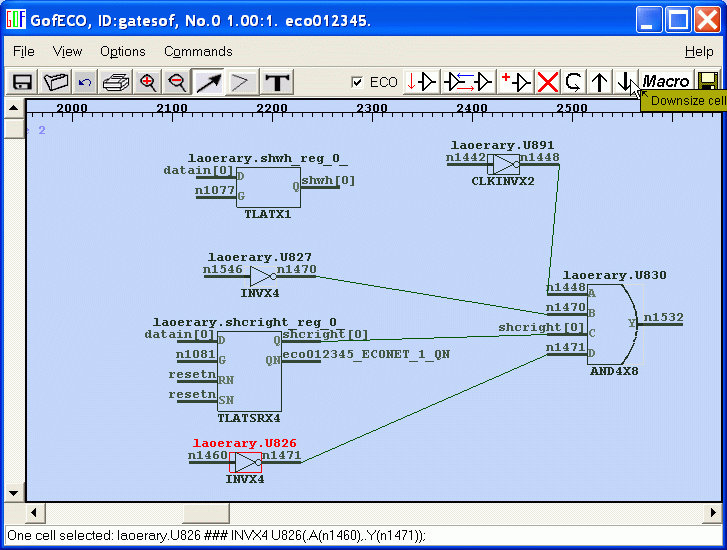Open the Commands menu

198,51
